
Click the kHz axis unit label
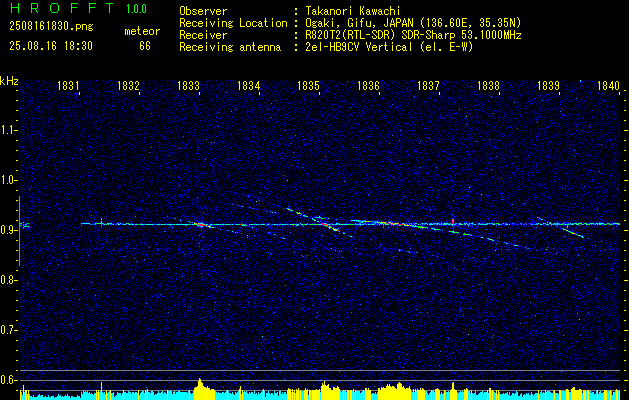coord(9,81)
